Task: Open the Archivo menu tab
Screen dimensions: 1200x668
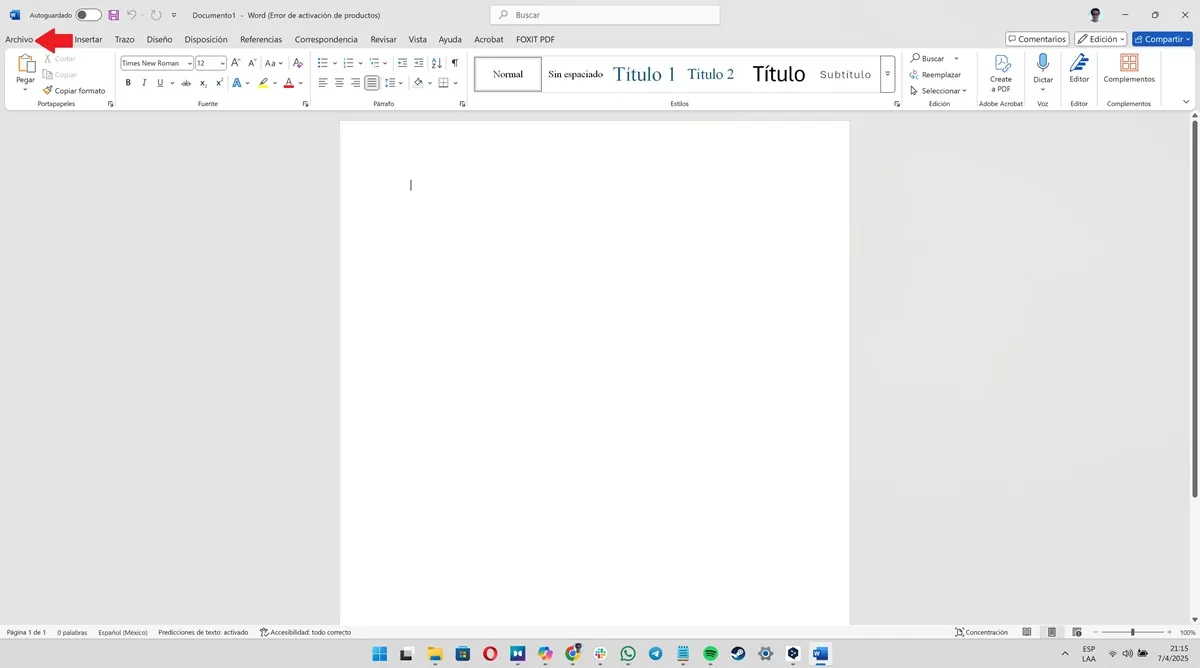Action: (x=19, y=39)
